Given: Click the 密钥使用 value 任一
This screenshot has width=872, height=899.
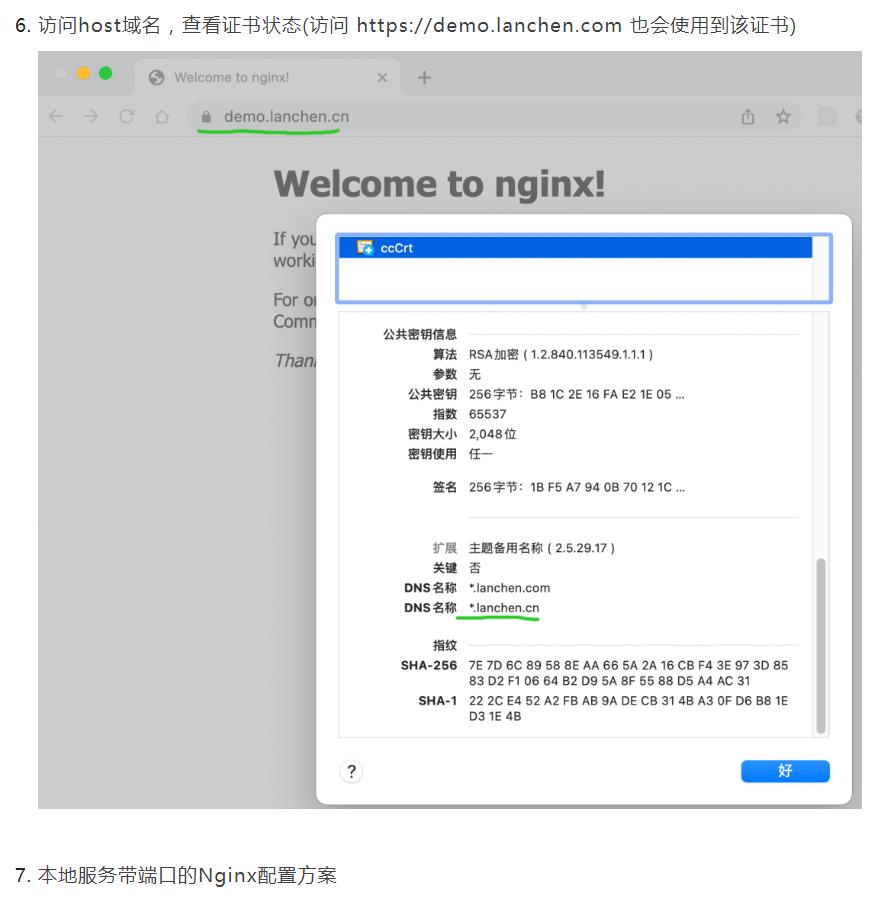Looking at the screenshot, I should tap(480, 454).
